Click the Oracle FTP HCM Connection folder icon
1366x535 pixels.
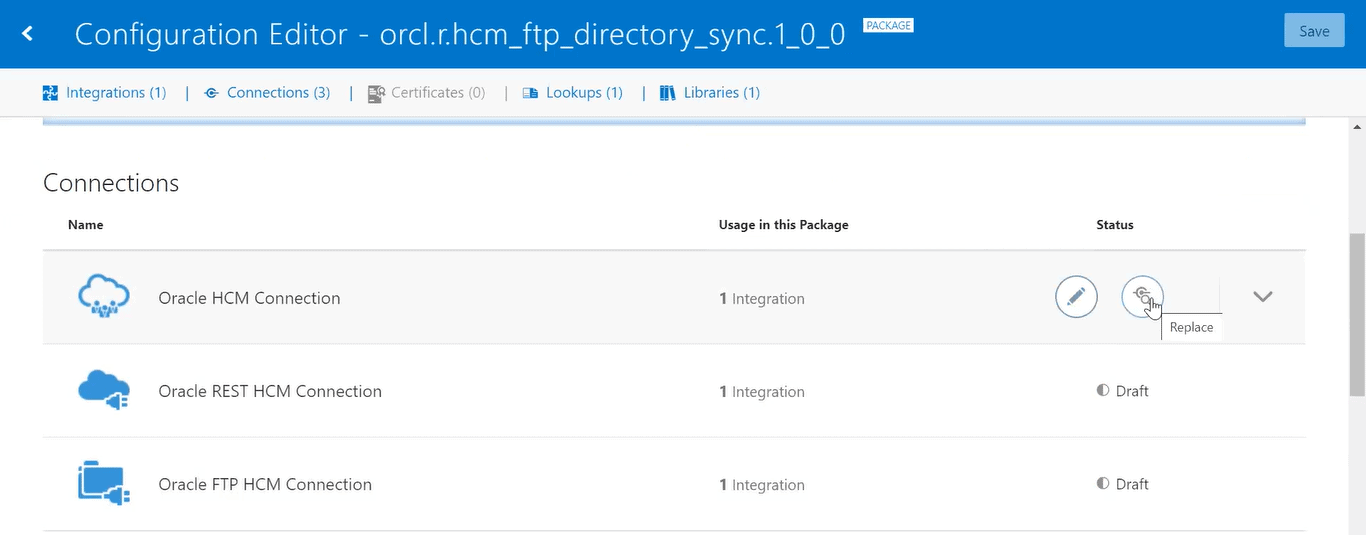[104, 483]
